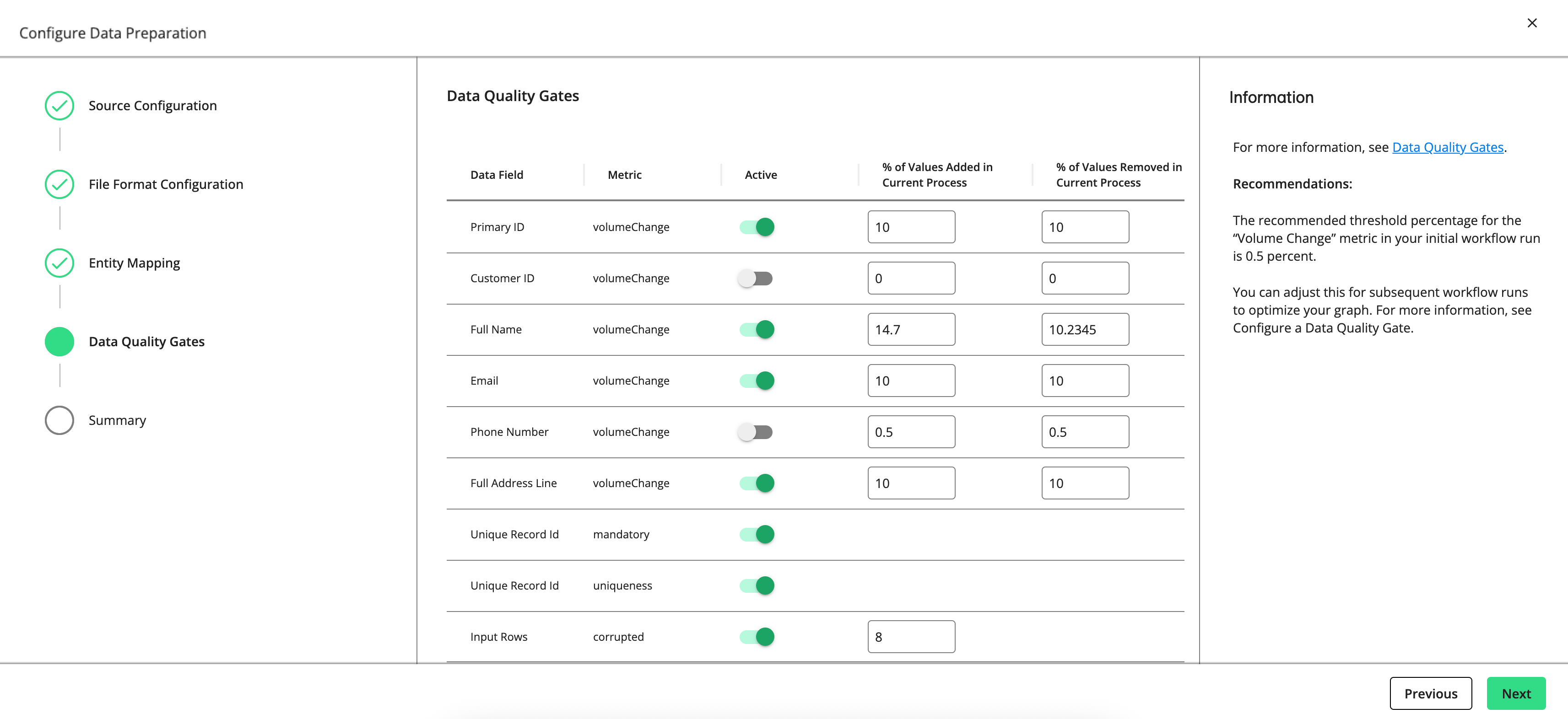Enable the Customer ID volumeChange toggle

coord(756,278)
